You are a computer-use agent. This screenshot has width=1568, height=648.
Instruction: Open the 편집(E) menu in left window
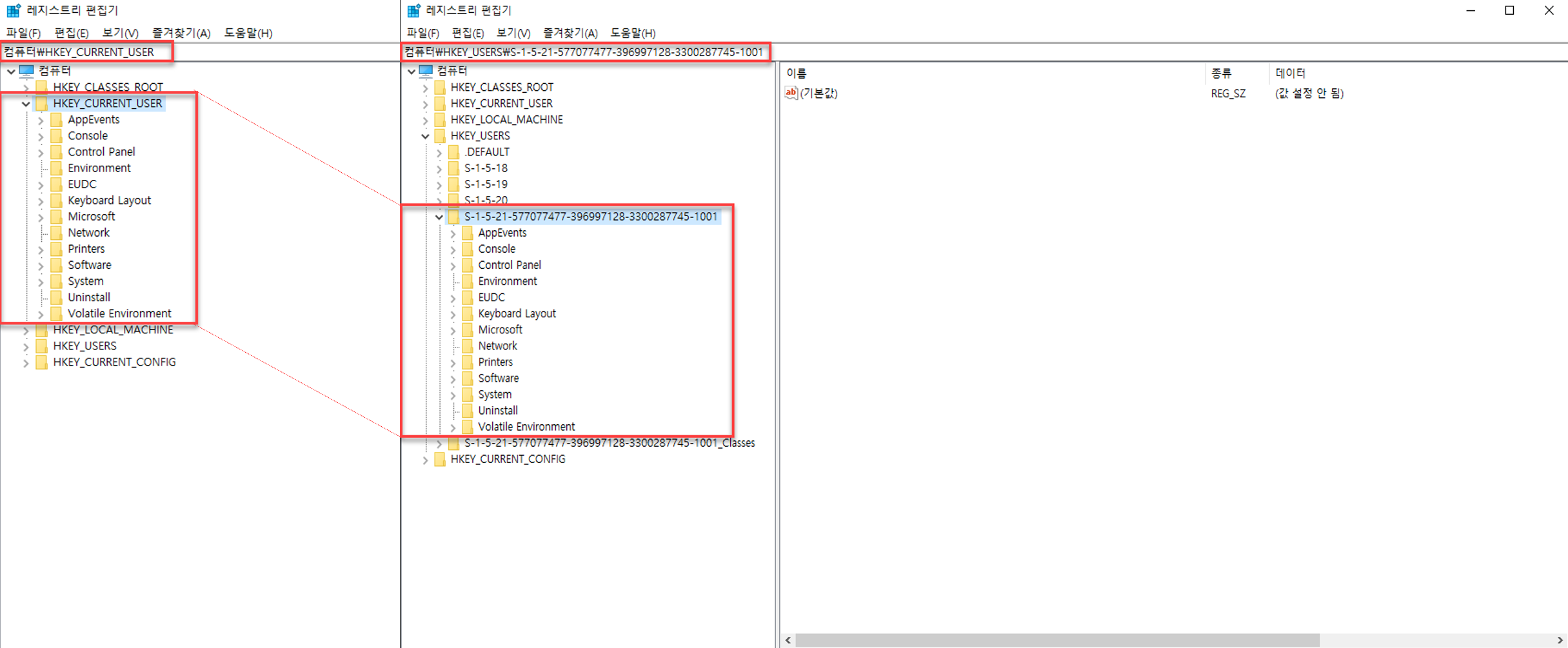tap(72, 33)
